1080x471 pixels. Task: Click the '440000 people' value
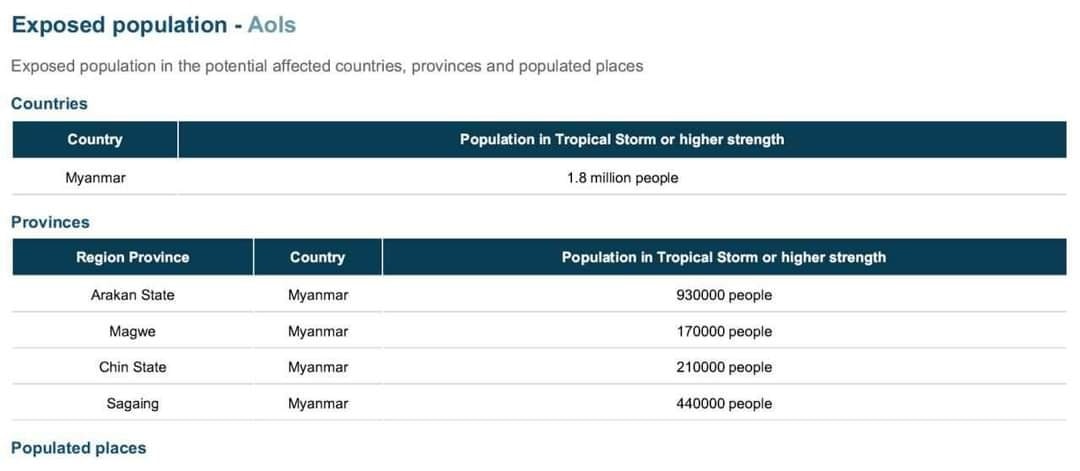[x=724, y=404]
